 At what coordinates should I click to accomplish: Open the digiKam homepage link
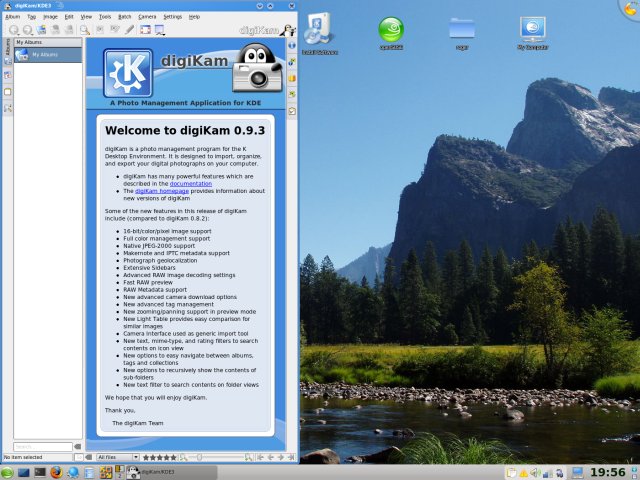158,191
